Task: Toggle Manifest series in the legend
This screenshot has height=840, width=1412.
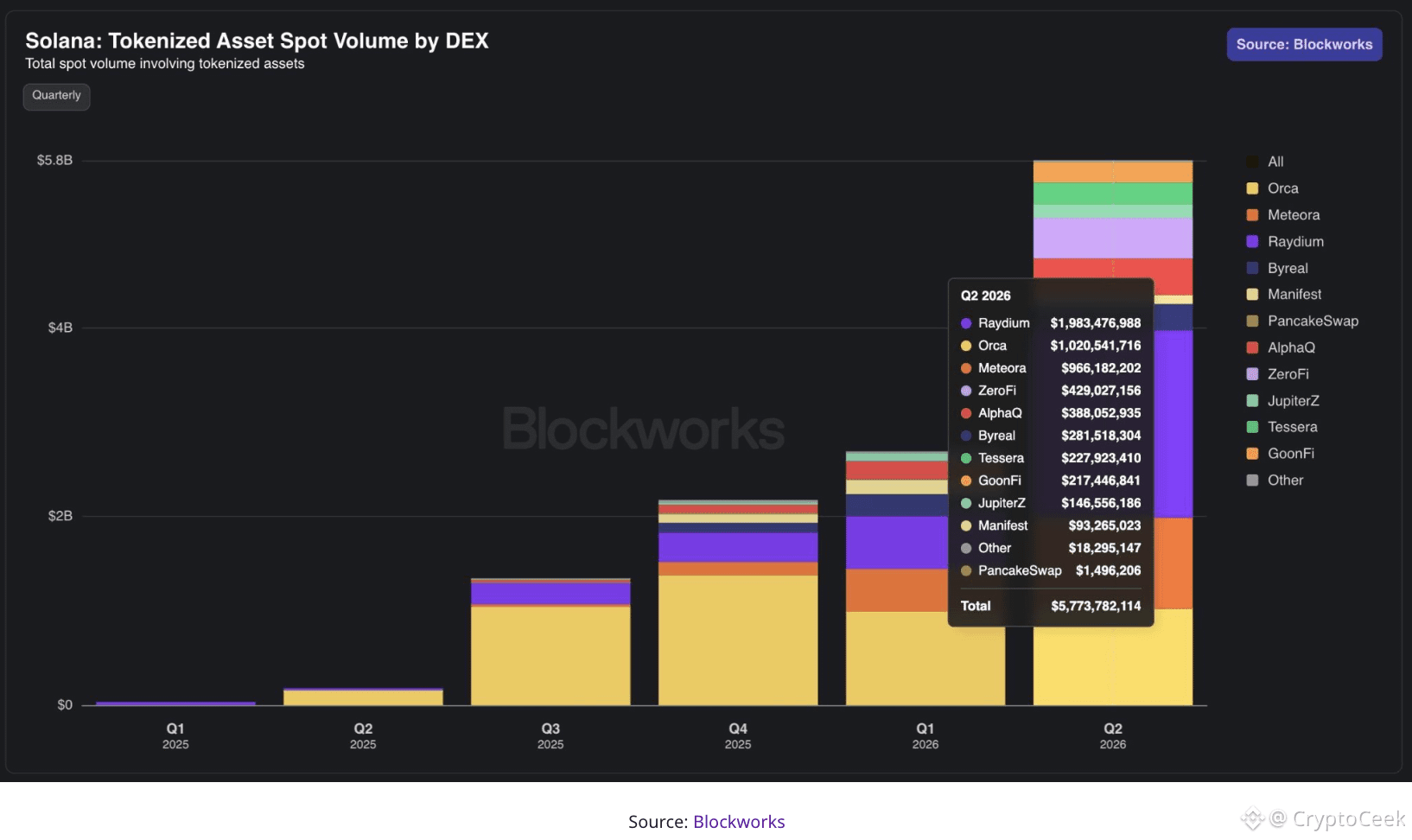Action: click(x=1283, y=295)
